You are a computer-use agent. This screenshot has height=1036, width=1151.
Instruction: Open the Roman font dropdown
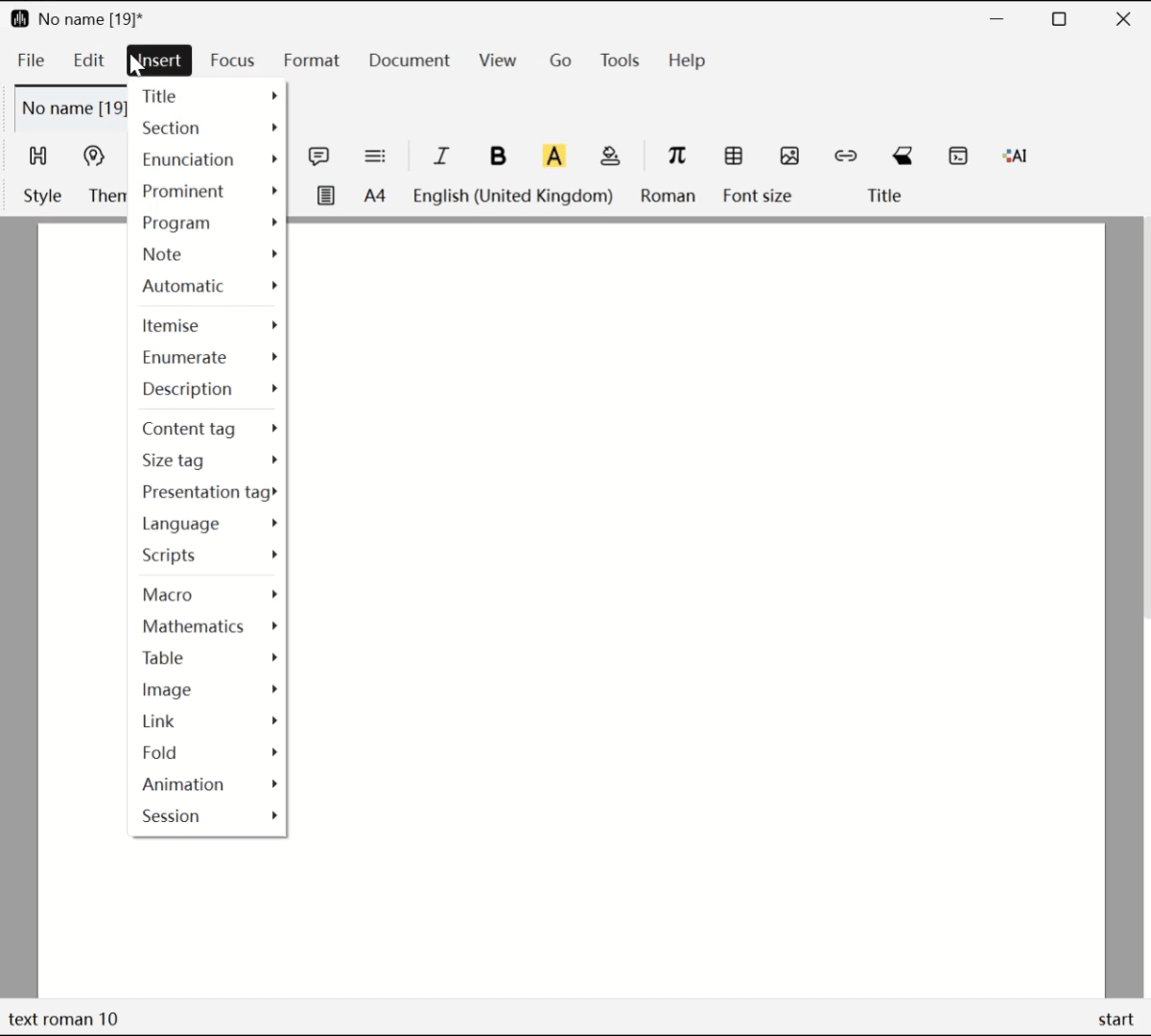tap(668, 196)
